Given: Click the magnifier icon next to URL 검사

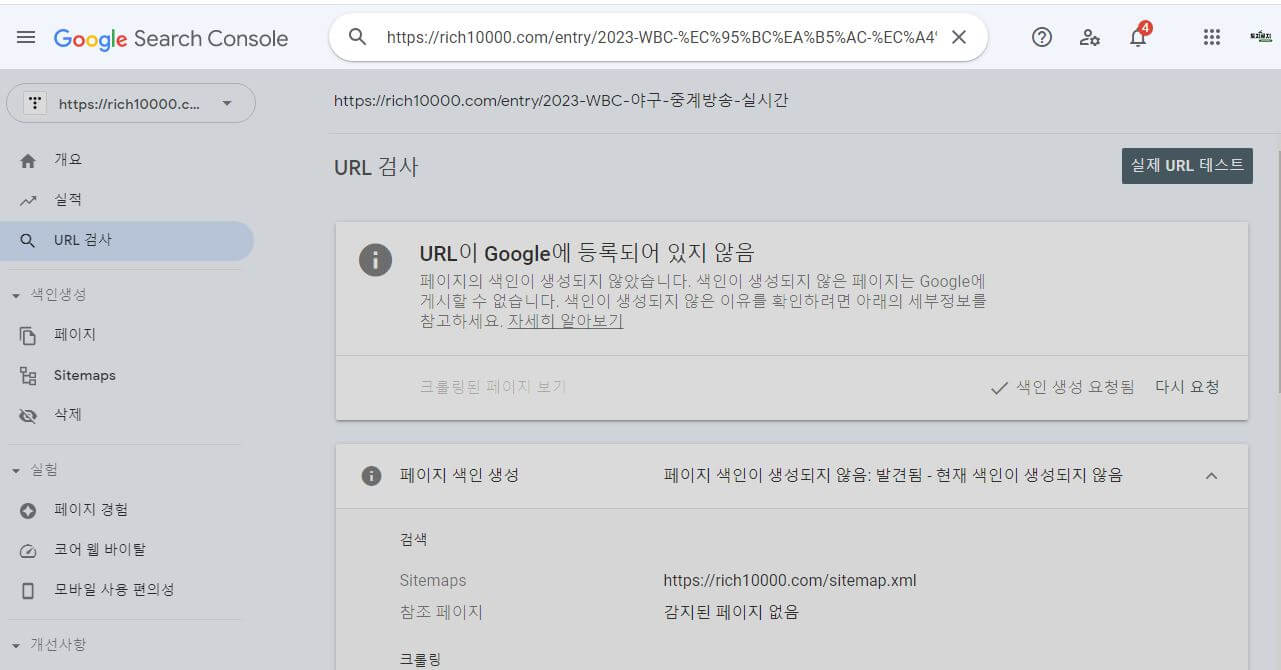Looking at the screenshot, I should (28, 241).
